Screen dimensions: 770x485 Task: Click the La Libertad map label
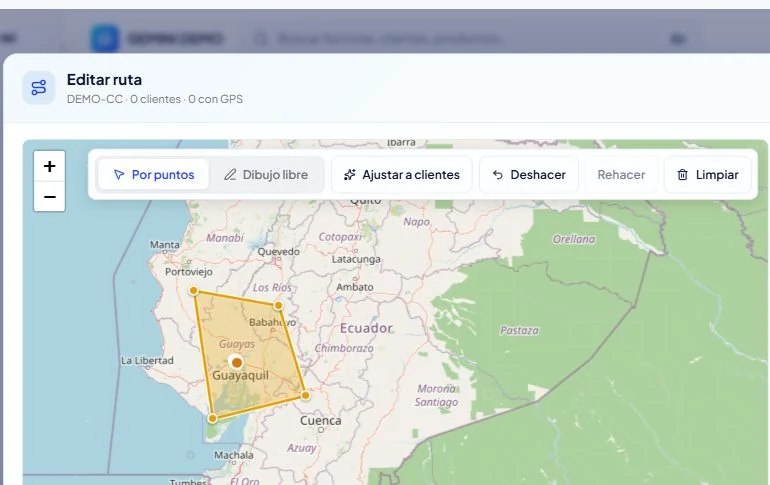tap(147, 360)
